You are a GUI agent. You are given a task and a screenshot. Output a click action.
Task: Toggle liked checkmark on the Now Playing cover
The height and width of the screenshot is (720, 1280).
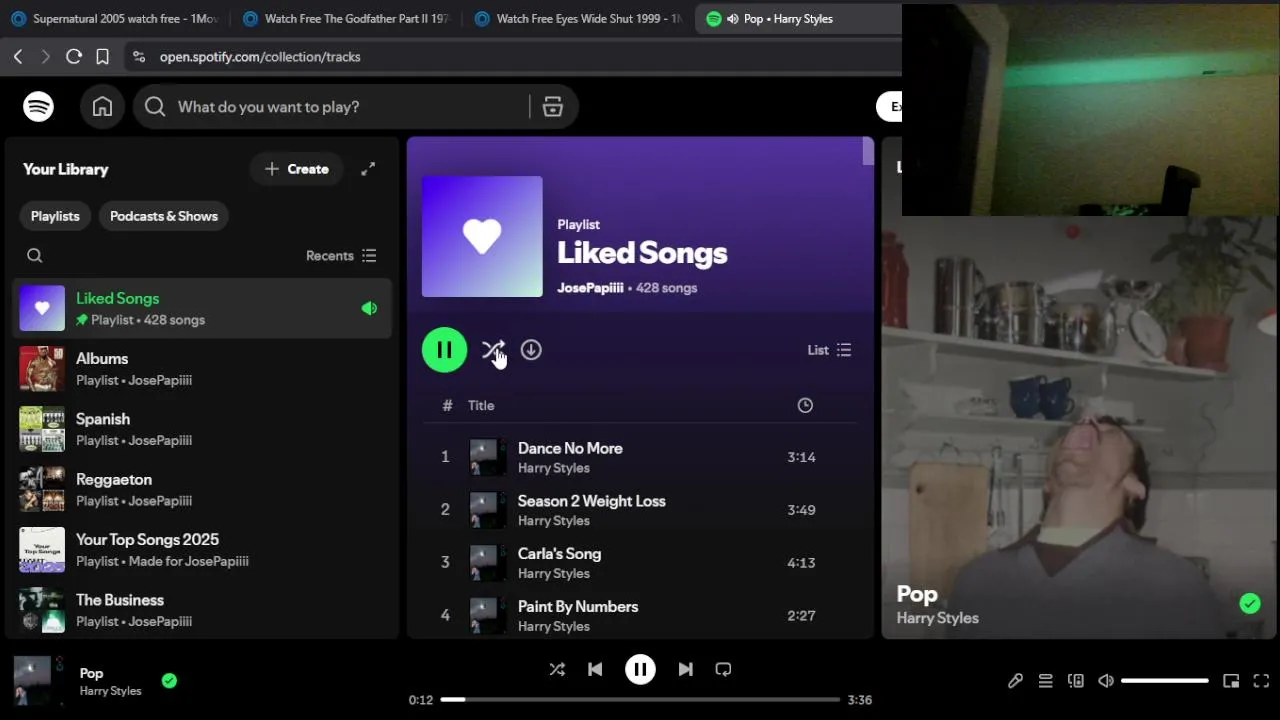[x=1250, y=603]
